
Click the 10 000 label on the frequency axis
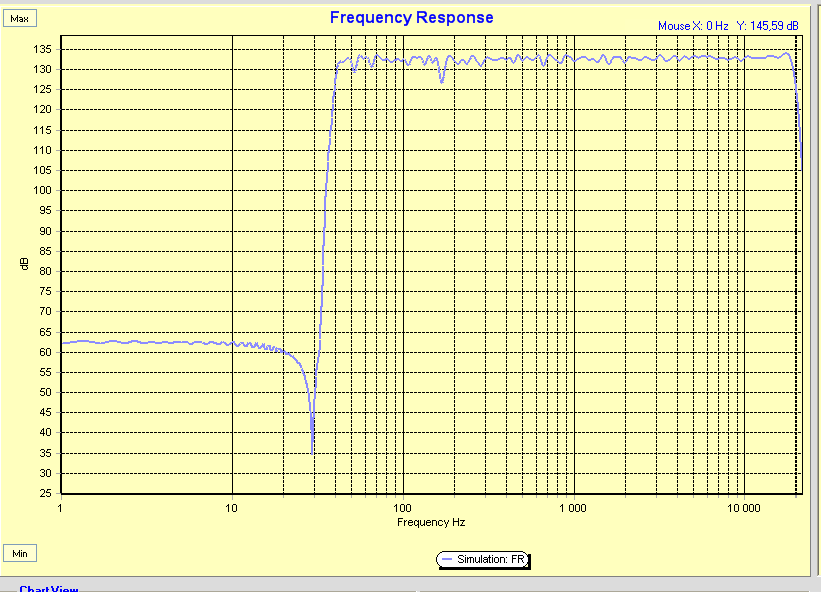(x=744, y=508)
